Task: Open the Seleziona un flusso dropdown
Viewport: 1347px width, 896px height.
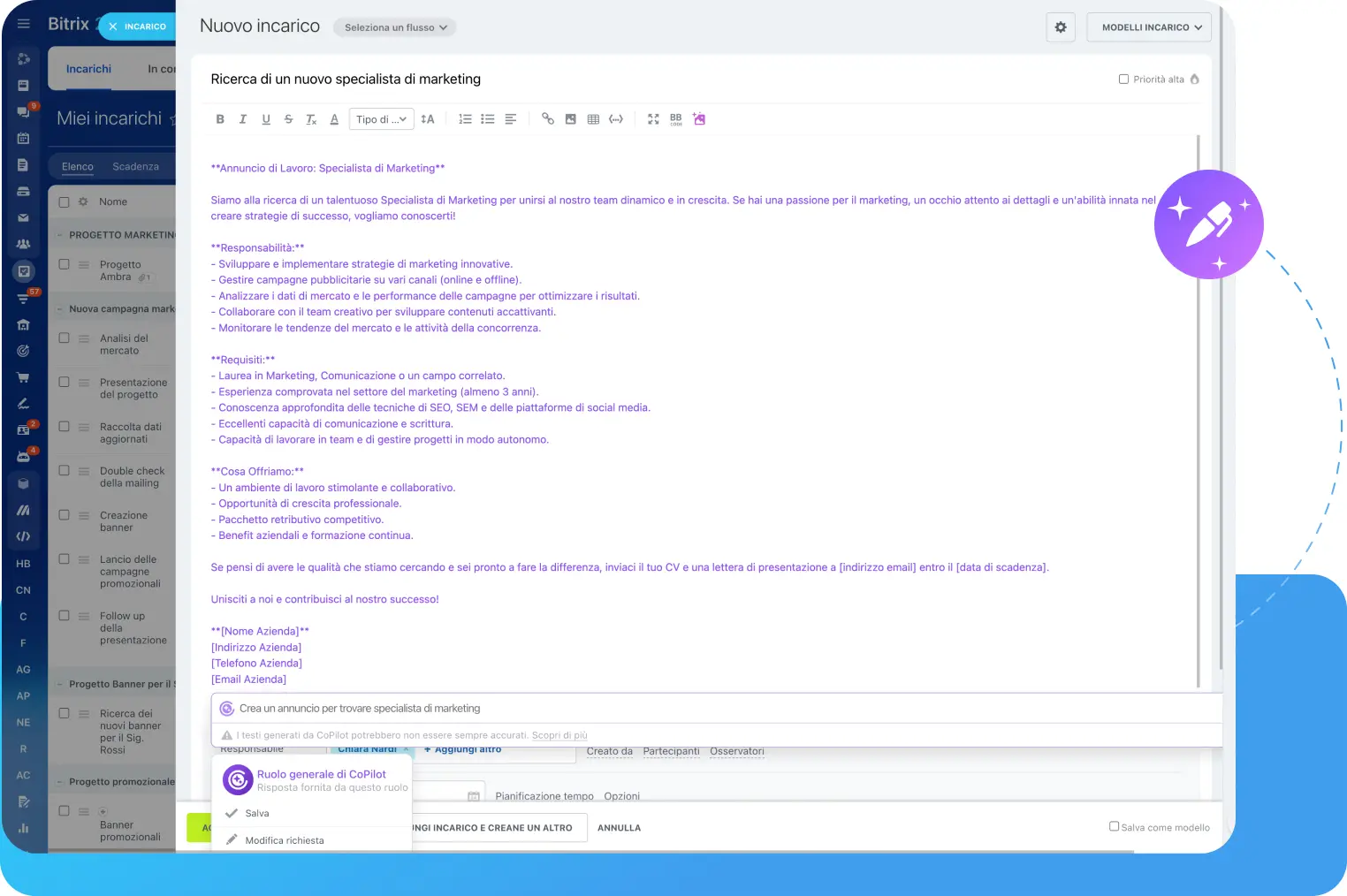Action: pos(395,27)
